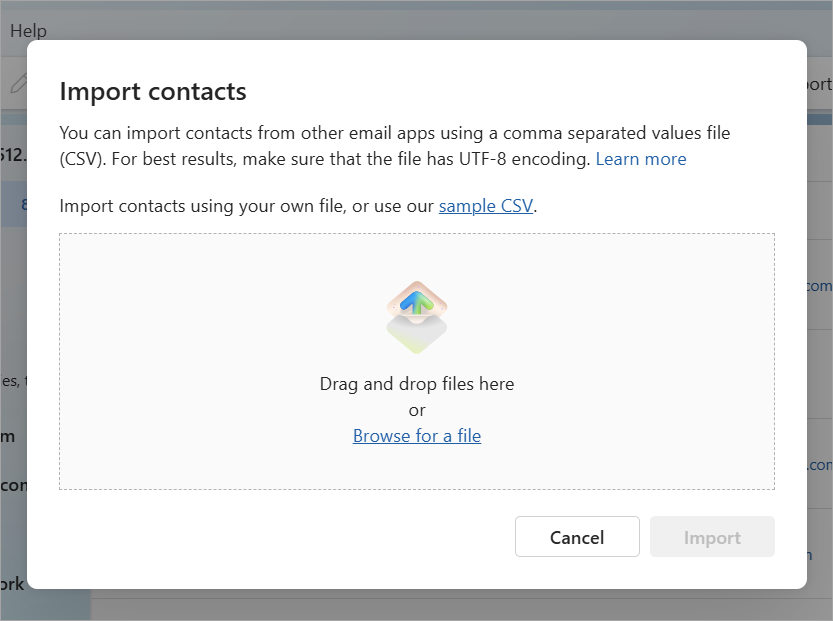Download the sample CSV file
The width and height of the screenshot is (833, 621).
coord(486,205)
